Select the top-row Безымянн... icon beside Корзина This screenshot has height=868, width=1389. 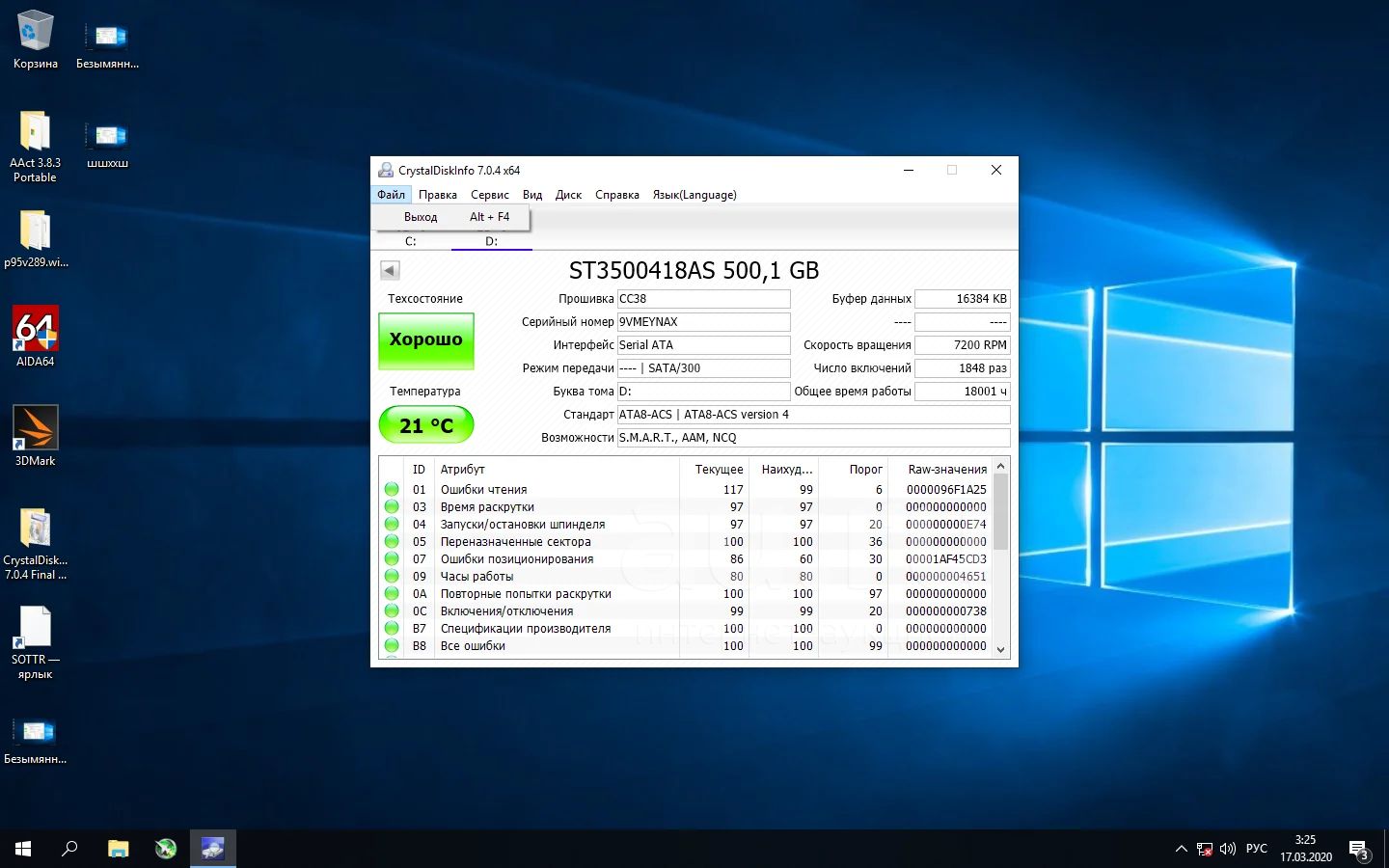coord(107,45)
